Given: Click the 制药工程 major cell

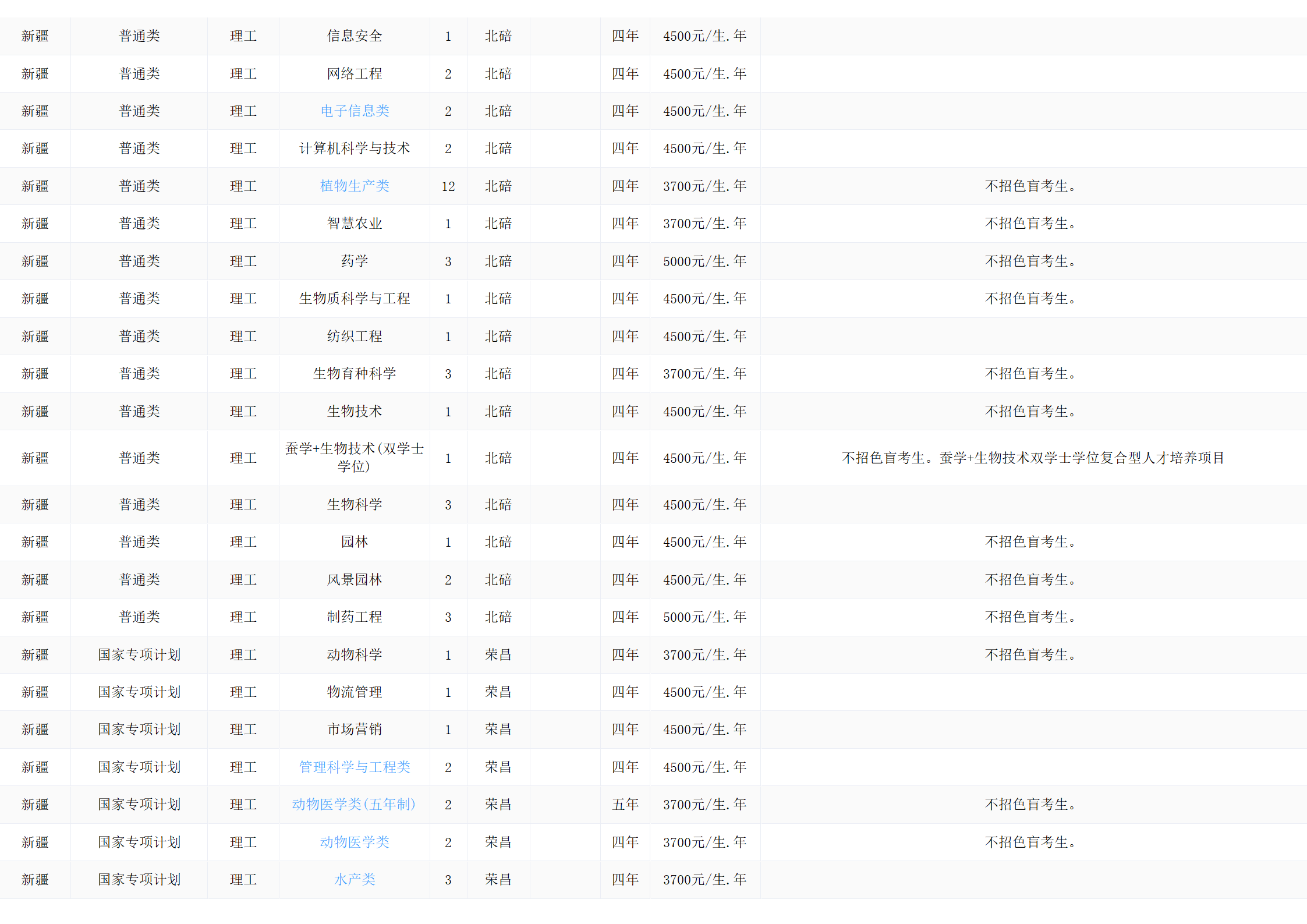Looking at the screenshot, I should (x=355, y=617).
